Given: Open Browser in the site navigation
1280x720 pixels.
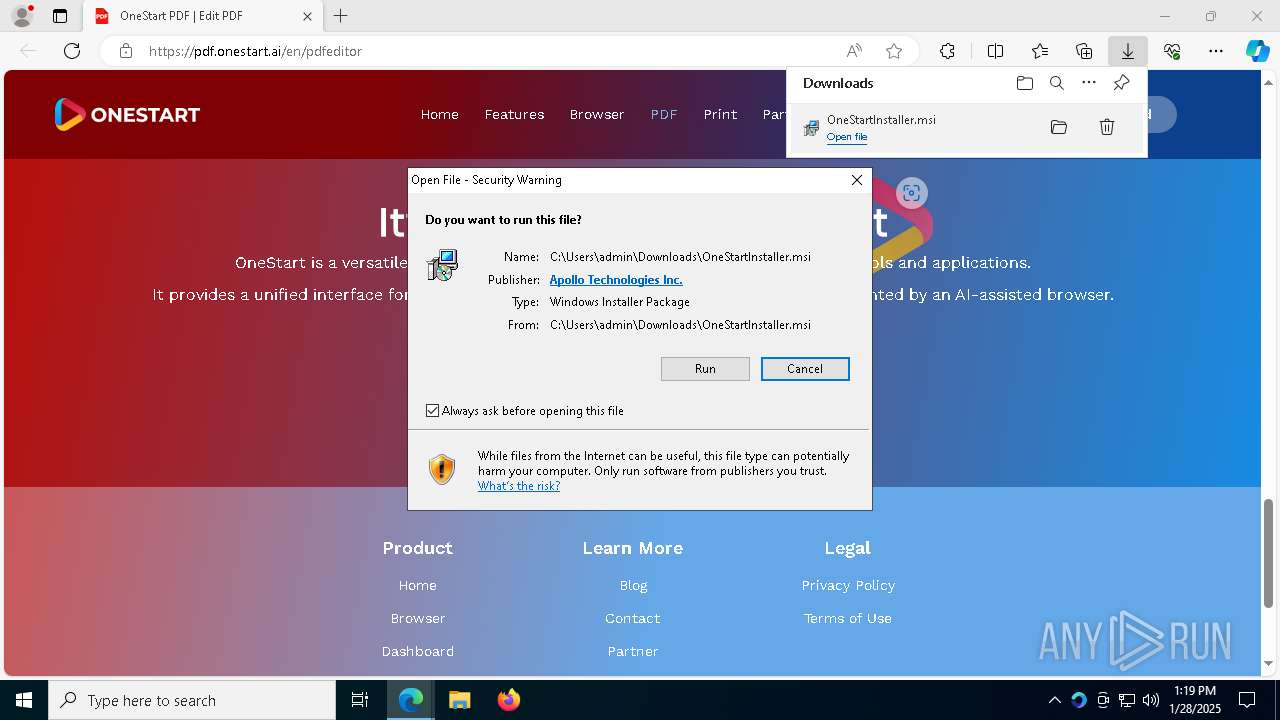Looking at the screenshot, I should (597, 114).
